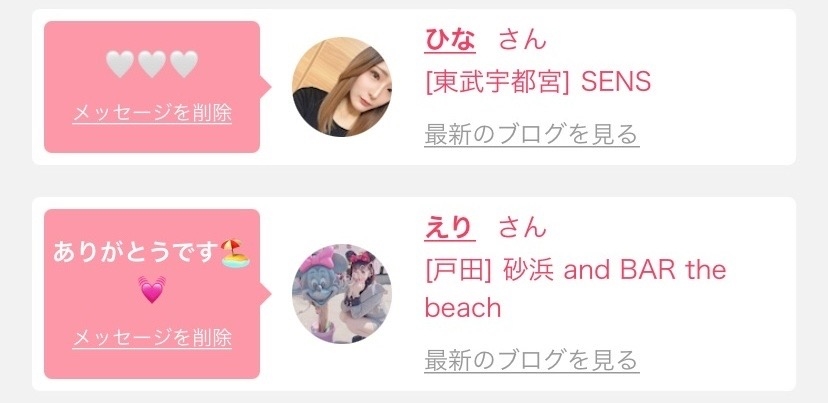Click the pointer arrow of ひな's bubble

pos(266,87)
